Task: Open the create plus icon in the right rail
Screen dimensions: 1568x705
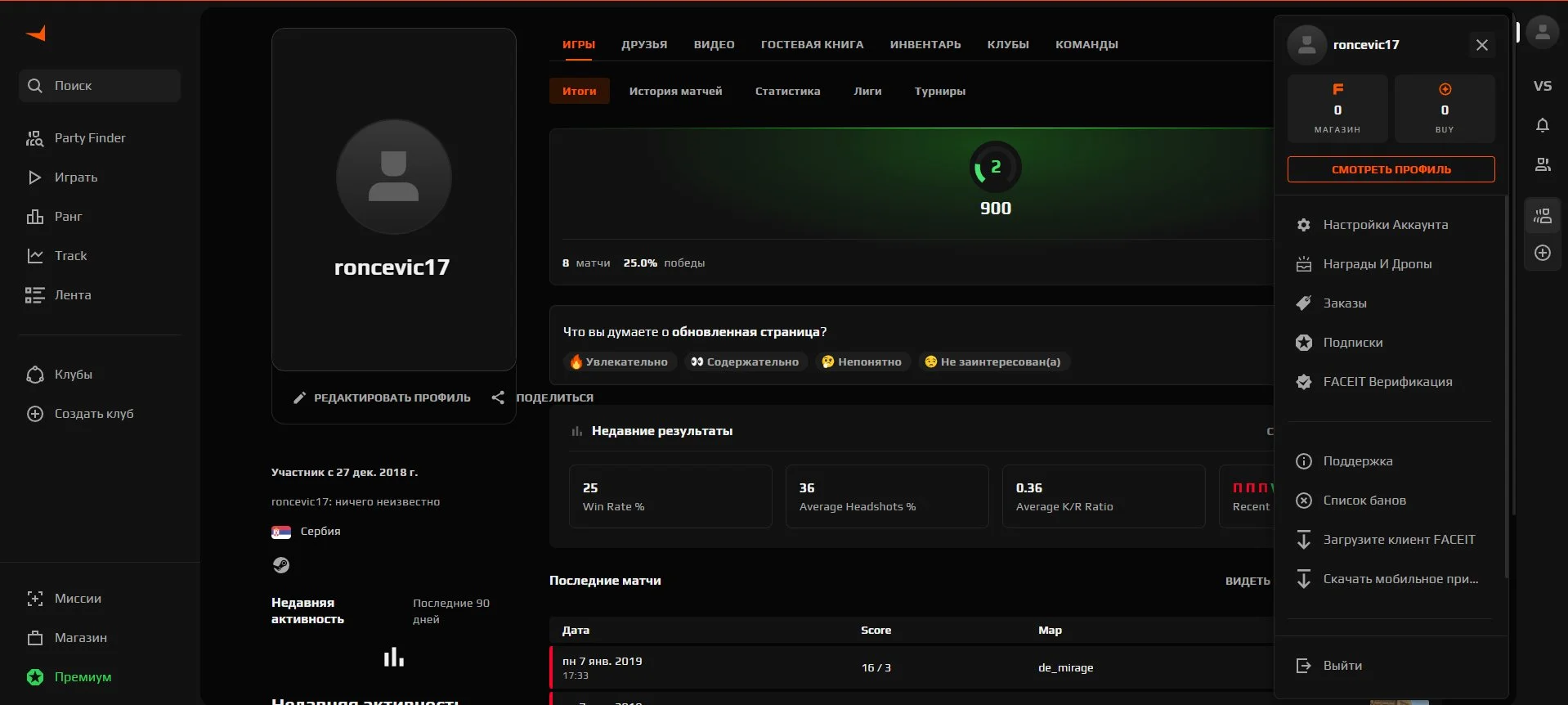Action: [1542, 253]
